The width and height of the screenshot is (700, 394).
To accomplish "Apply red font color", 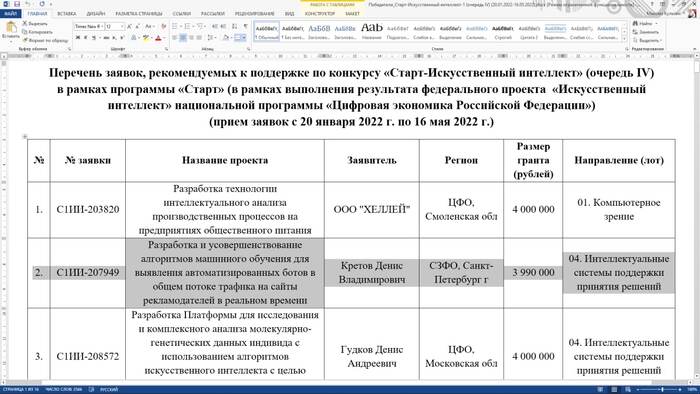I will (158, 38).
